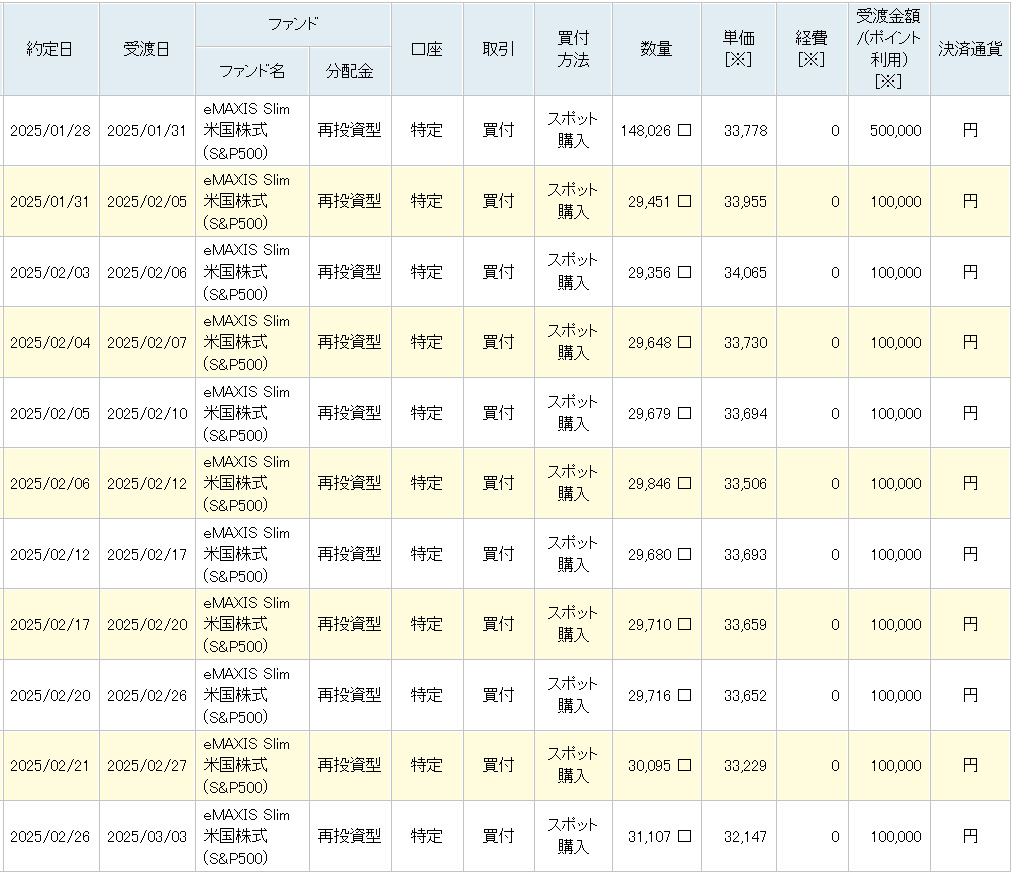Open the eMAXIS Slim fund dated 2025/02/26

point(246,836)
